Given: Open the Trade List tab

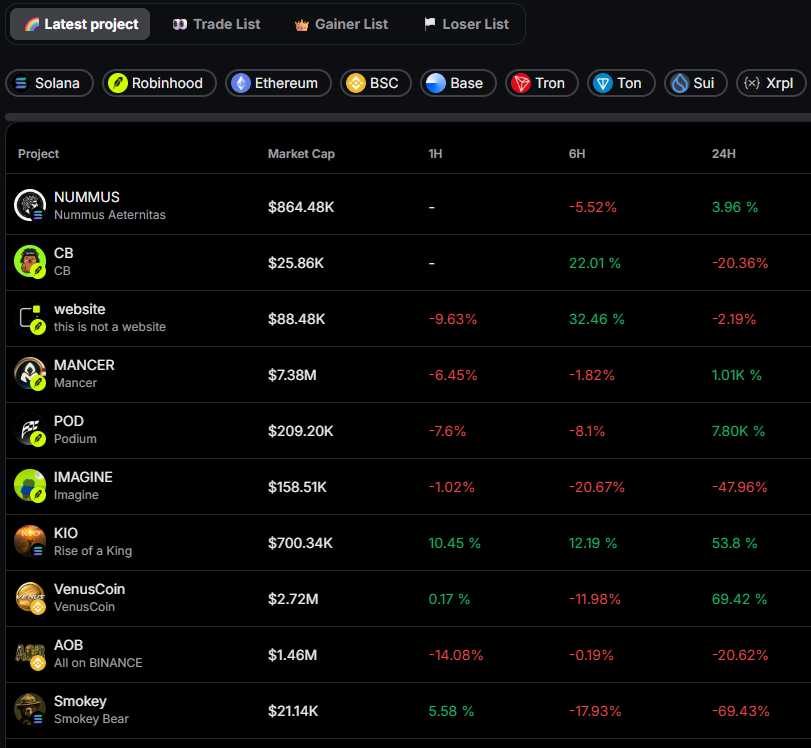Looking at the screenshot, I should 216,24.
